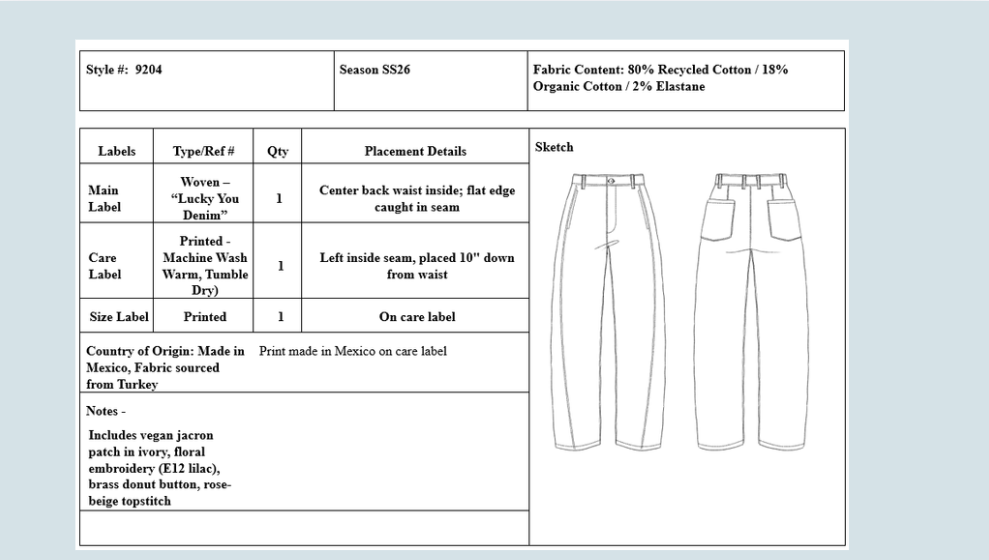Click the Qty value in Care Label row
The height and width of the screenshot is (560, 989).
point(280,266)
